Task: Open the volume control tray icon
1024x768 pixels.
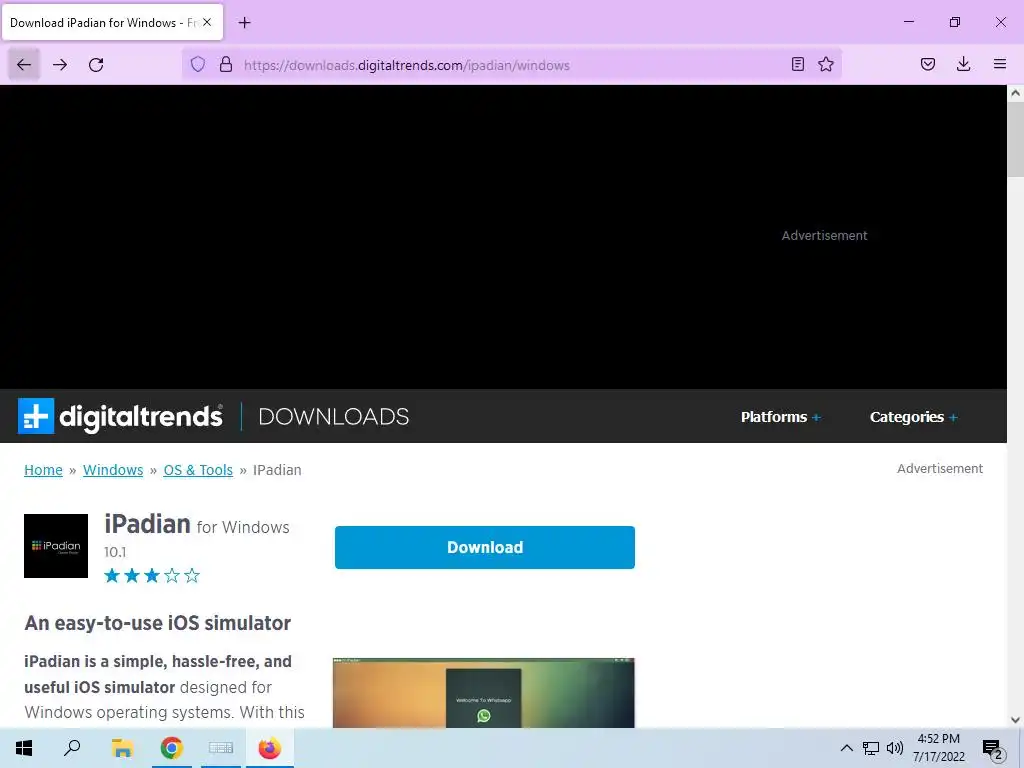Action: pyautogui.click(x=895, y=748)
